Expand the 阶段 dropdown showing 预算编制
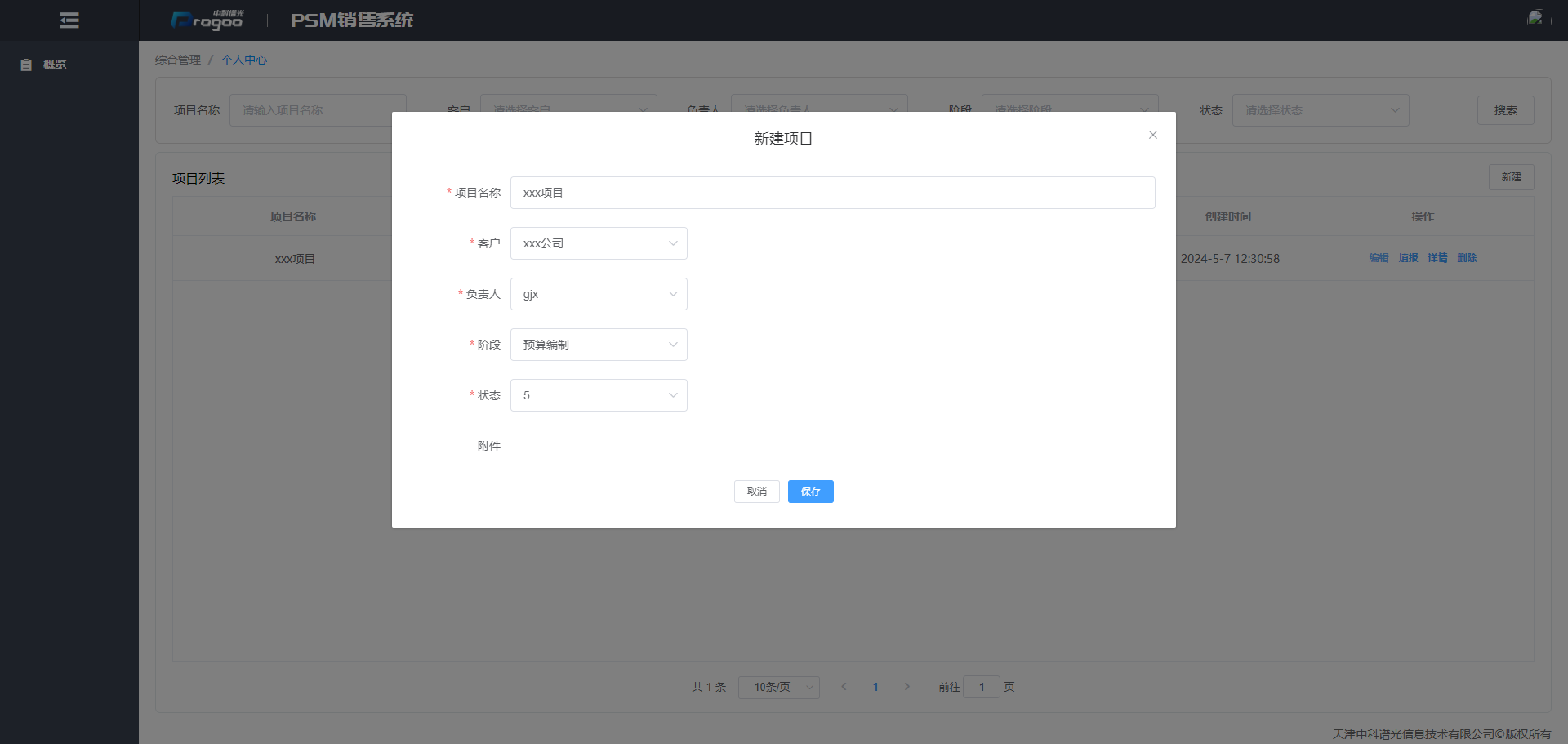The width and height of the screenshot is (1568, 744). (x=598, y=345)
